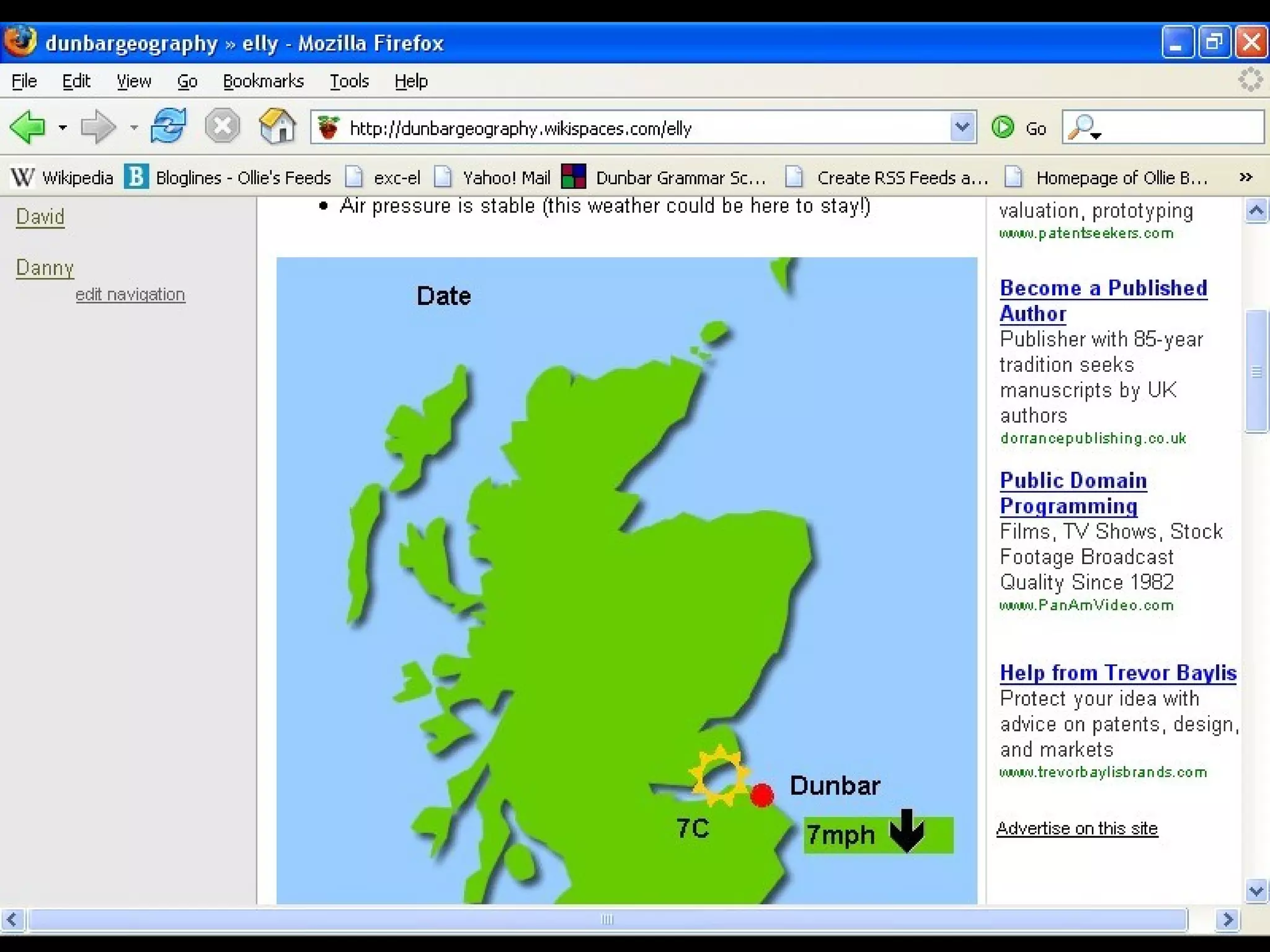Open the search engine selector dropdown

[1085, 129]
